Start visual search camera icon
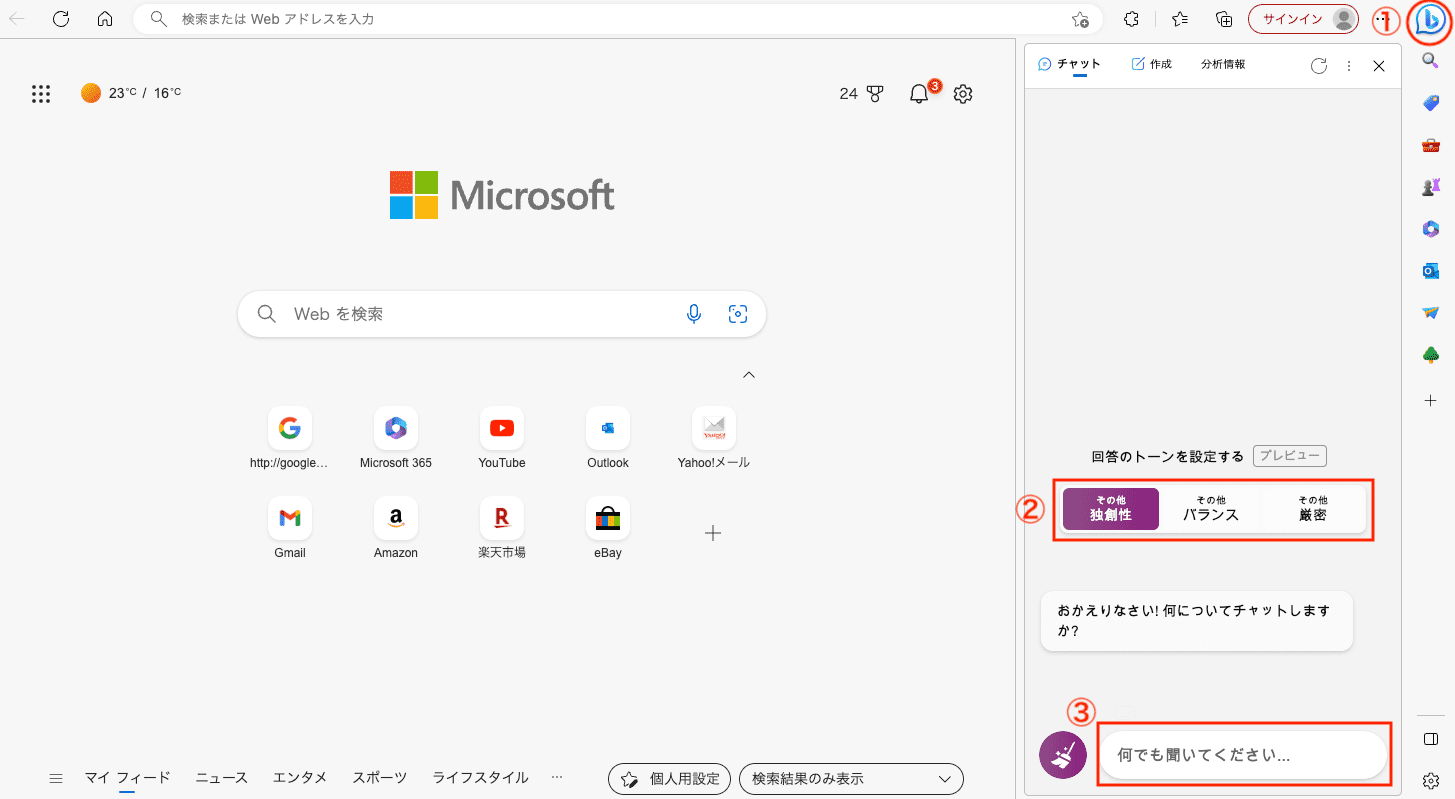Viewport: 1455px width, 799px height. (738, 314)
